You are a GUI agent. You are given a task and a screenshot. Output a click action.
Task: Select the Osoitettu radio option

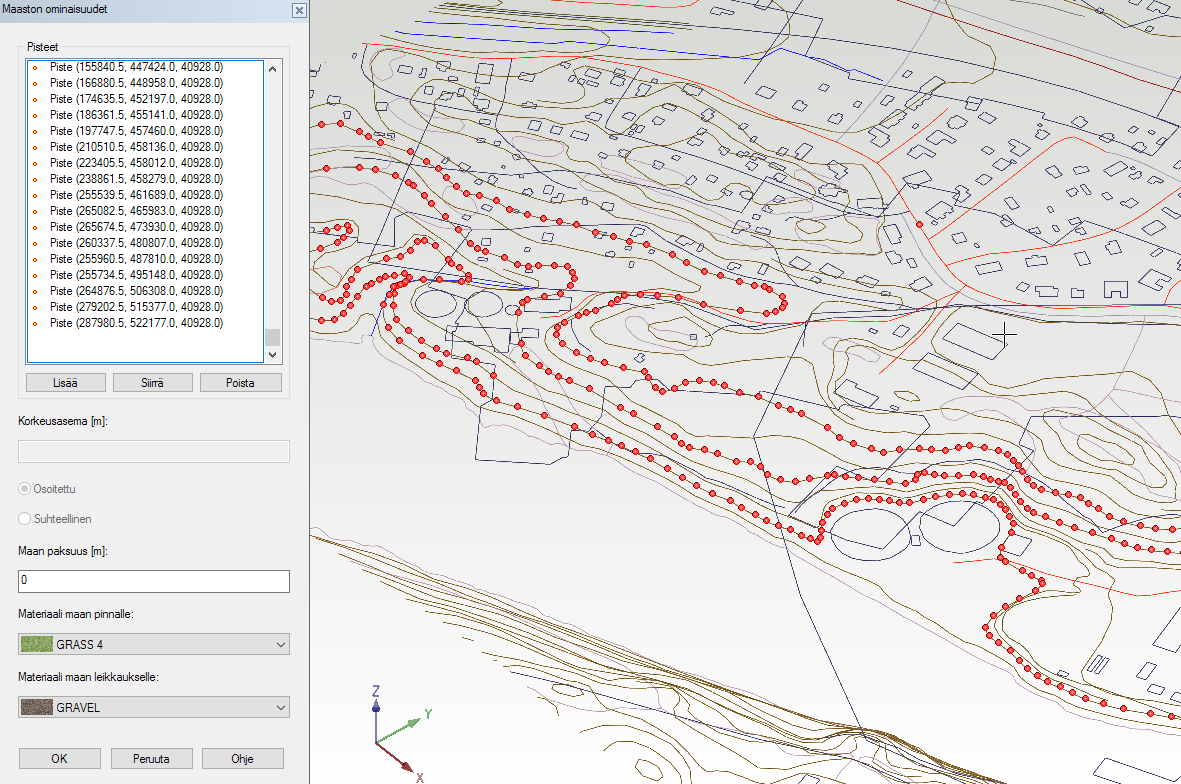[x=26, y=489]
